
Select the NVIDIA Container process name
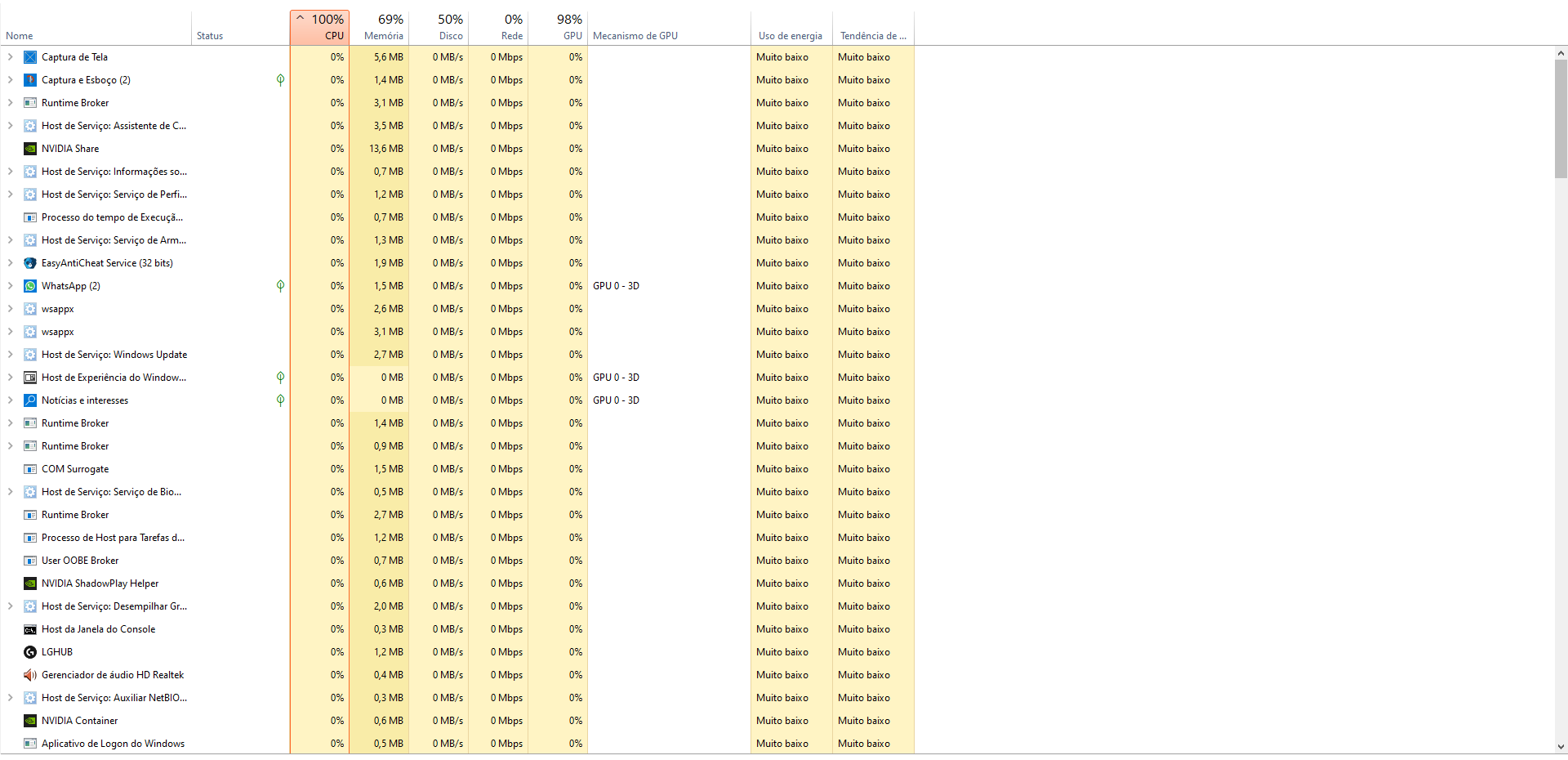point(80,721)
